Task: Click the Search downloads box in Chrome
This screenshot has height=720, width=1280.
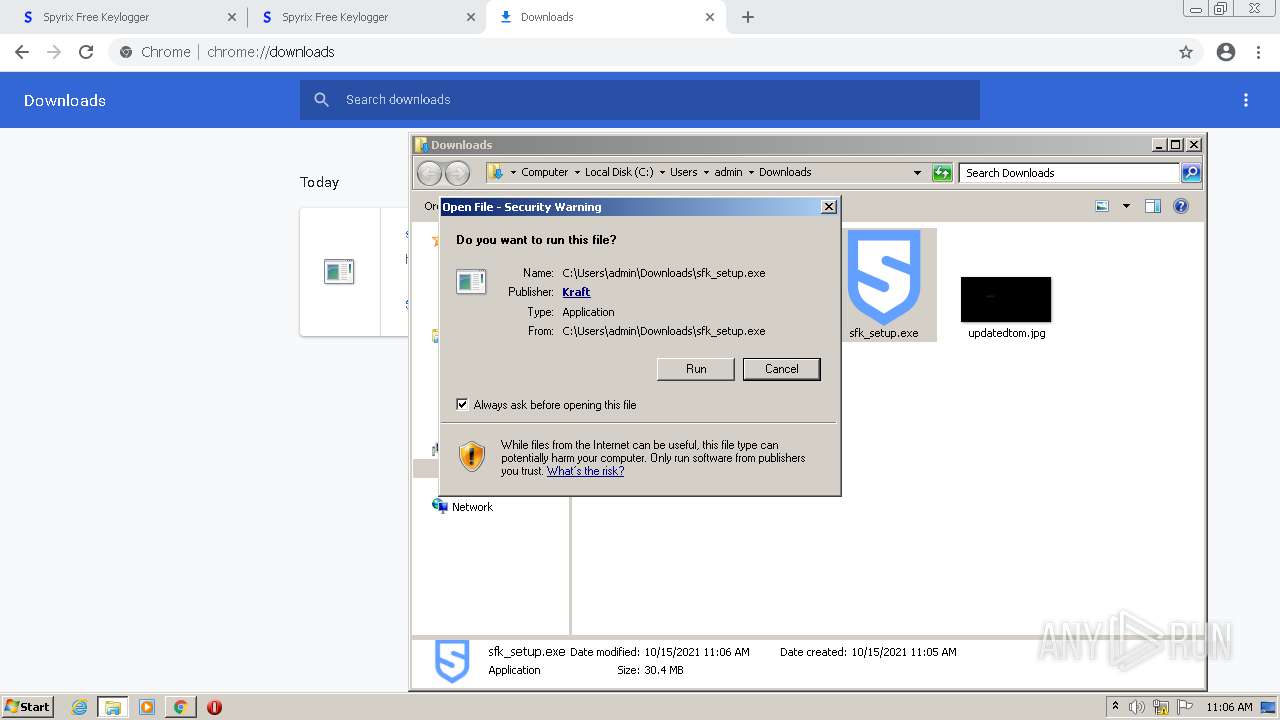Action: pyautogui.click(x=640, y=100)
